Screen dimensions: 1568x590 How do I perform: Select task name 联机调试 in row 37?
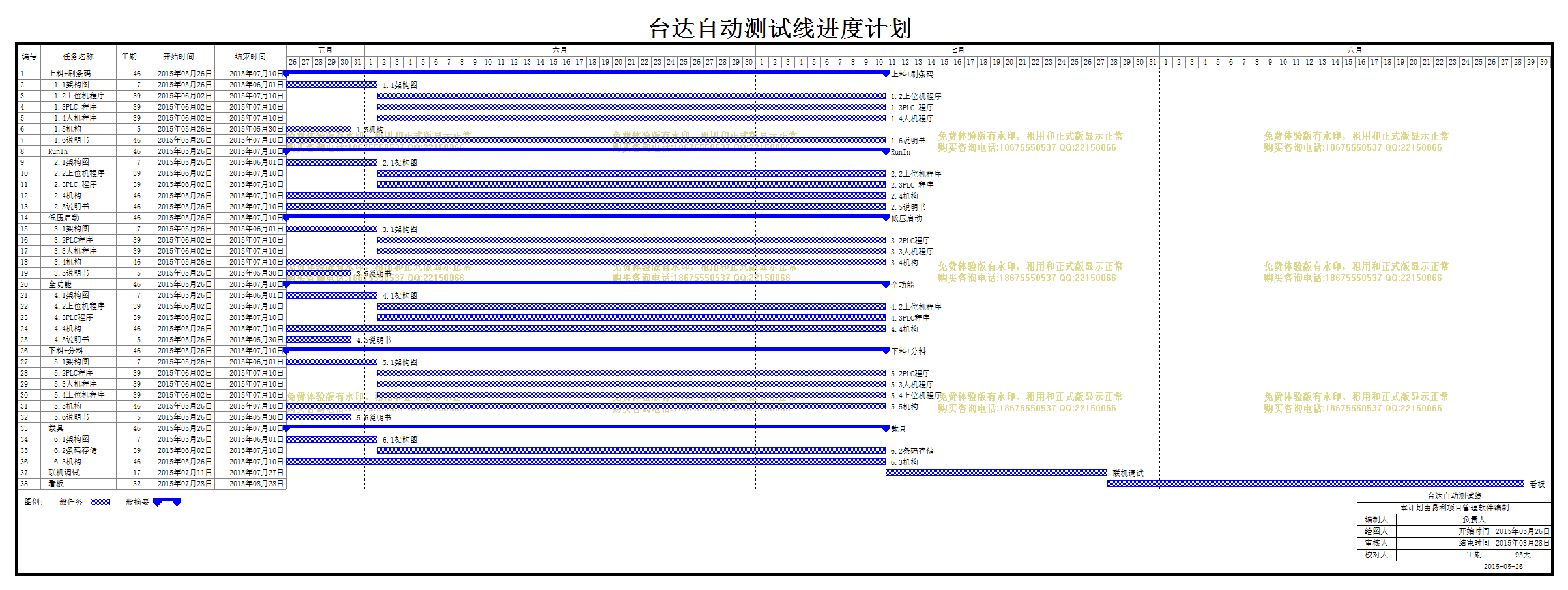click(64, 473)
